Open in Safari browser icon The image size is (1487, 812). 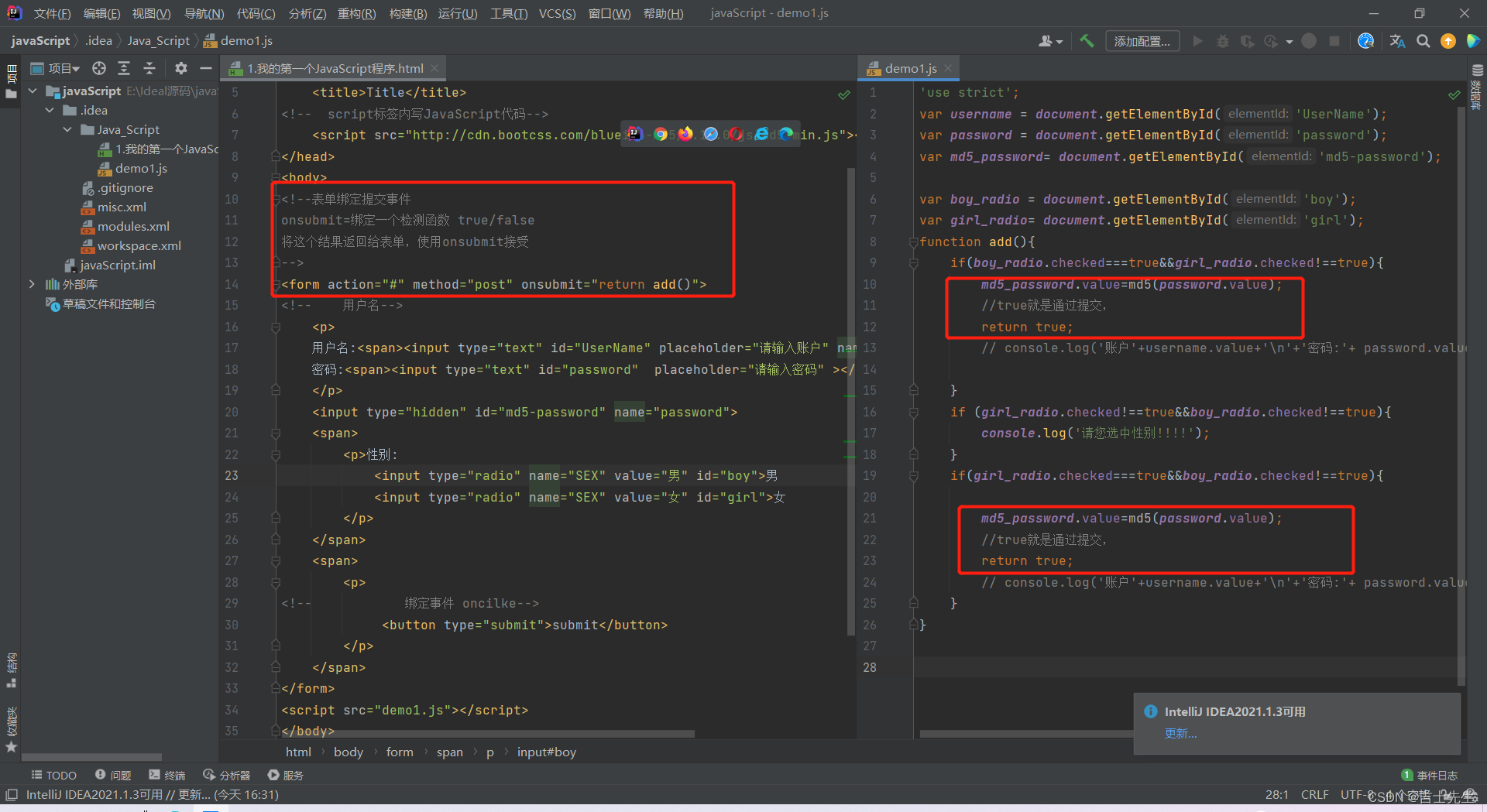(x=710, y=134)
